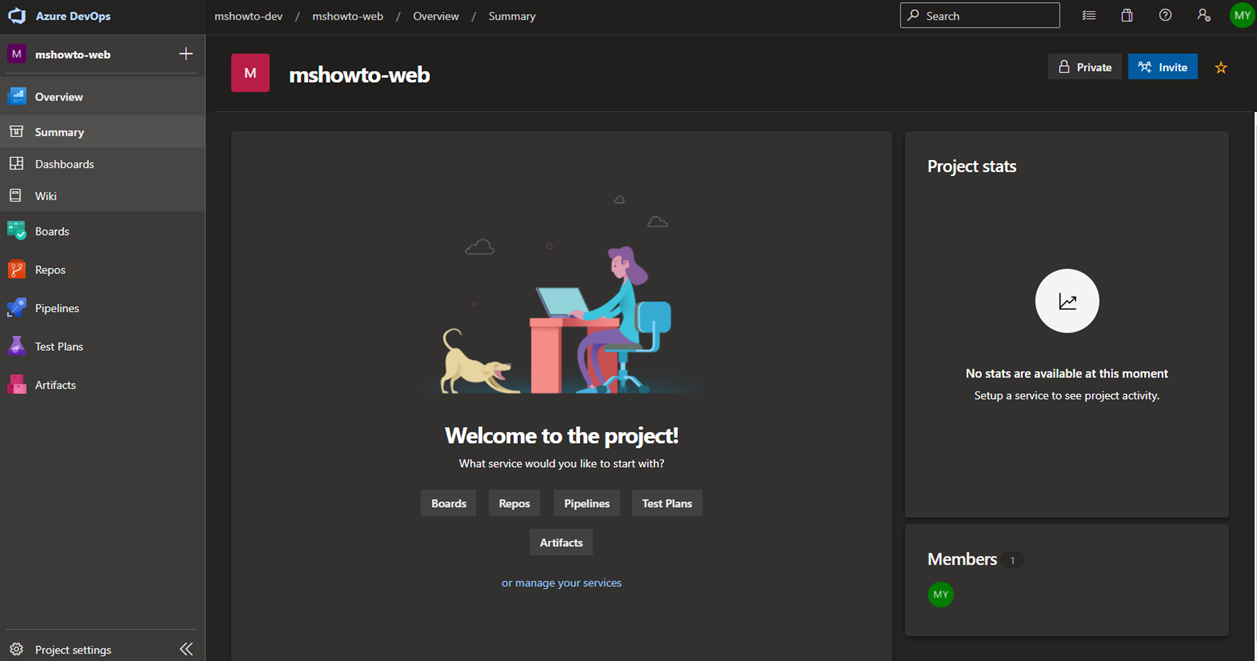Click the Pipelines service button in welcome panel
Image resolution: width=1257 pixels, height=661 pixels.
pyautogui.click(x=587, y=503)
